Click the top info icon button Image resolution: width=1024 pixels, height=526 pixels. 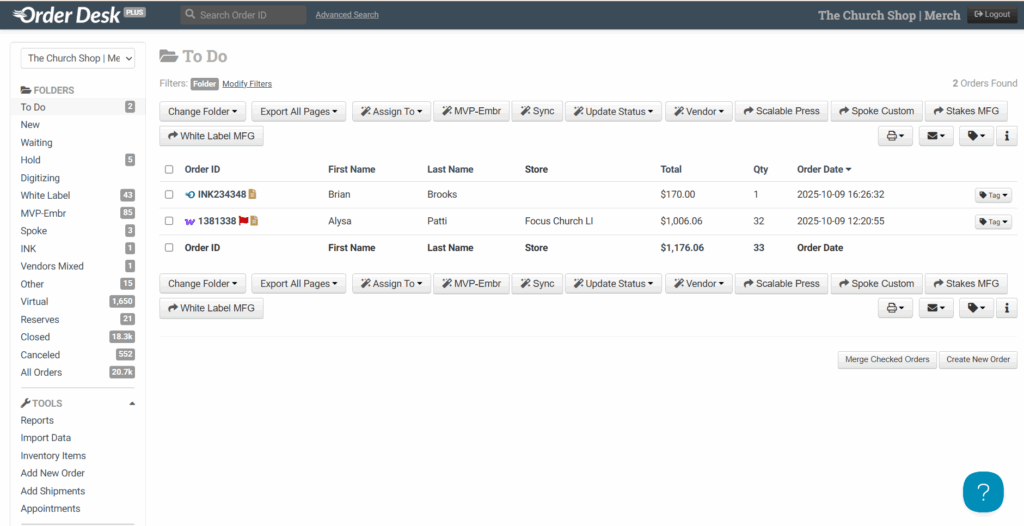tap(1007, 137)
